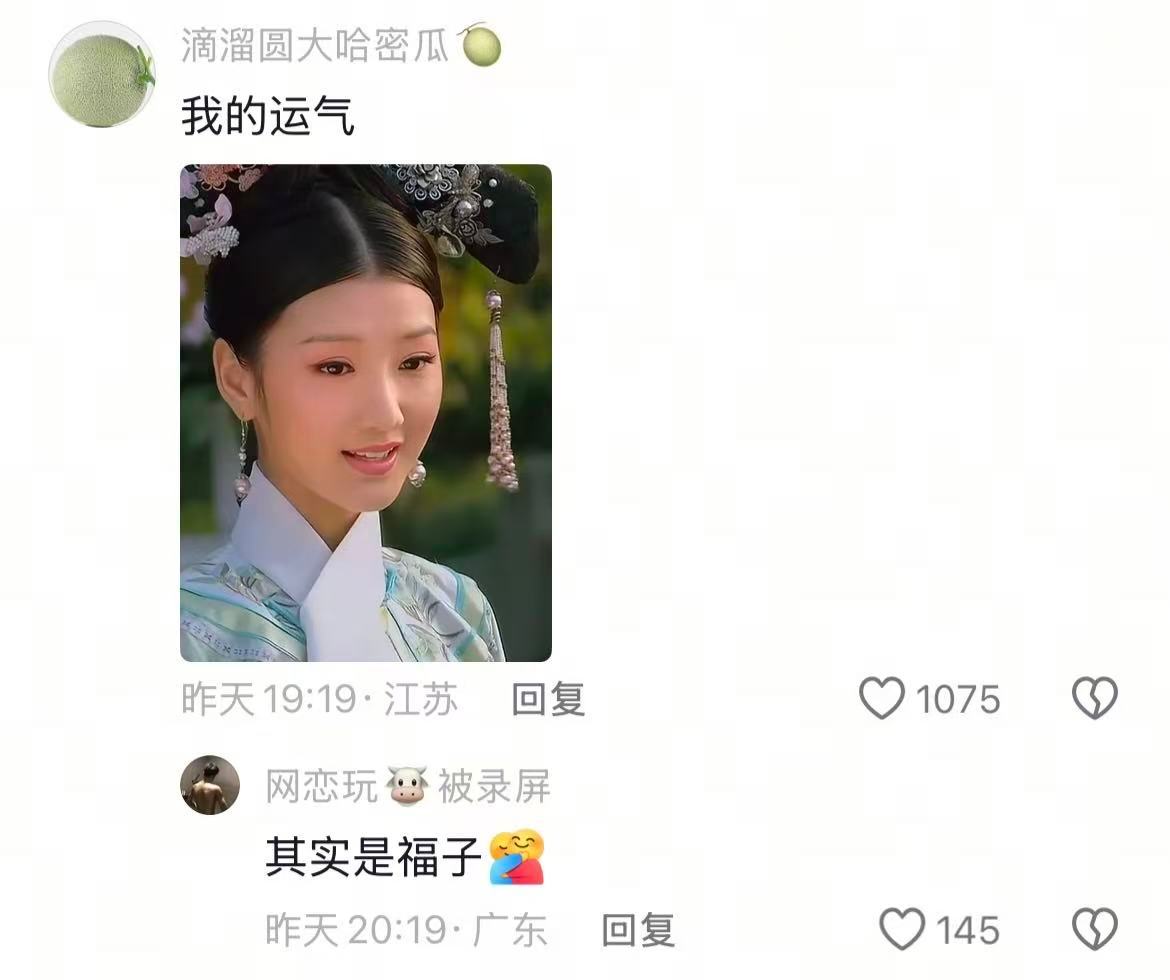Dislike the 我的运气 comment via broken heart
Viewport: 1170px width, 980px height.
coord(1095,699)
